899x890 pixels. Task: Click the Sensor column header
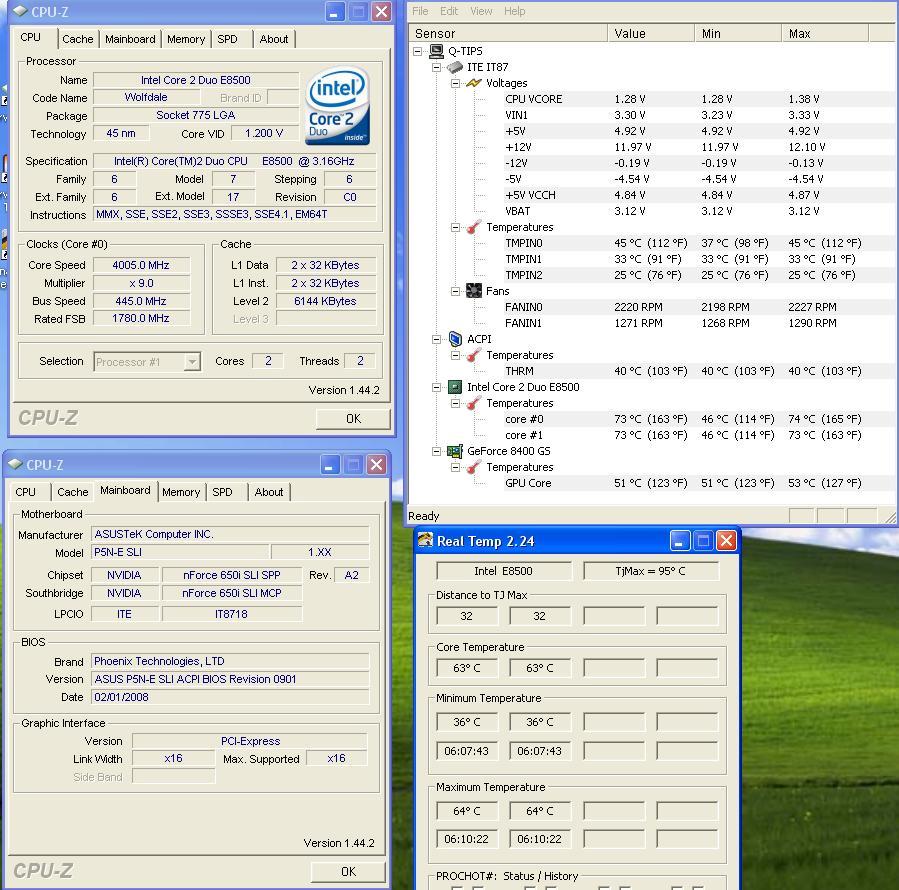[508, 33]
